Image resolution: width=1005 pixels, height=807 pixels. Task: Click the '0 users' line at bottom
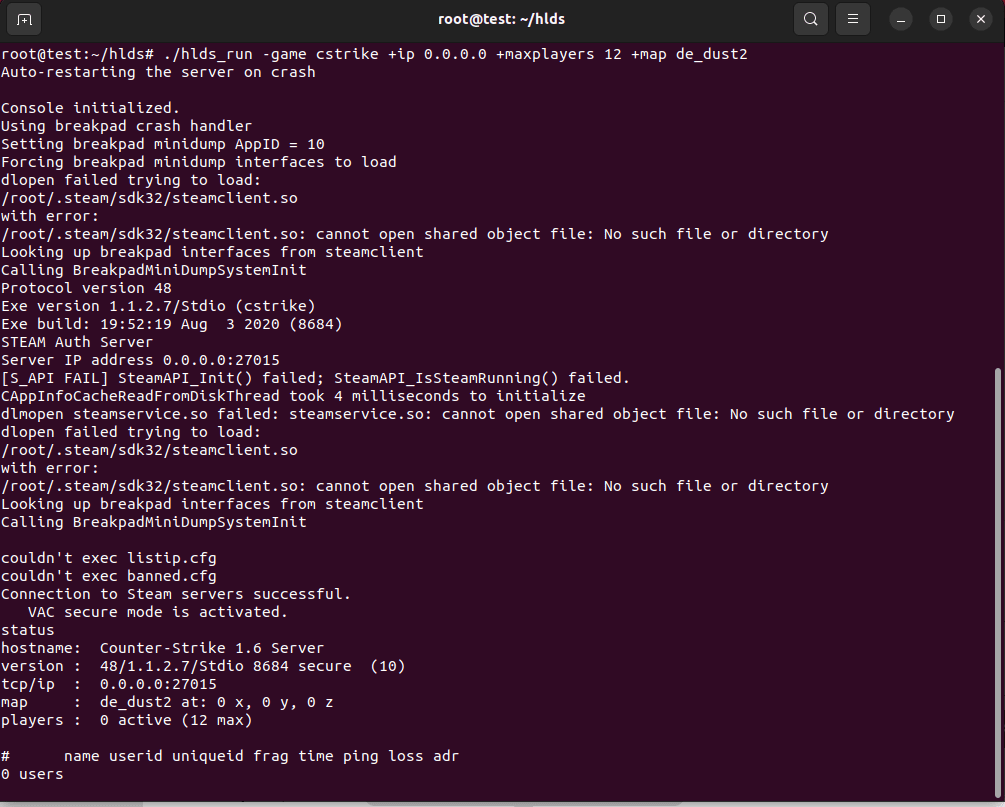click(32, 774)
